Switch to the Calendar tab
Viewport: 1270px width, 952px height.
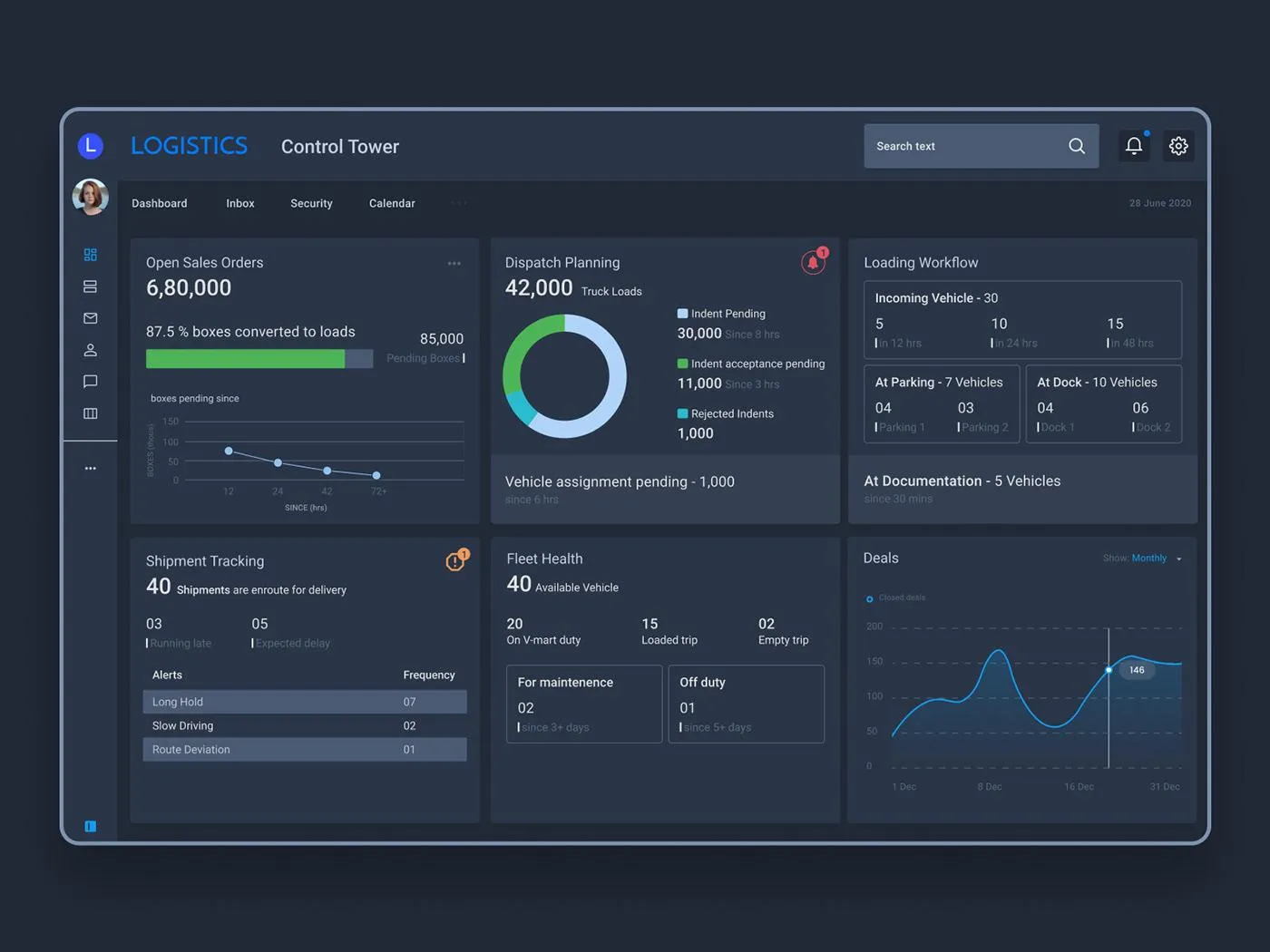coord(392,203)
